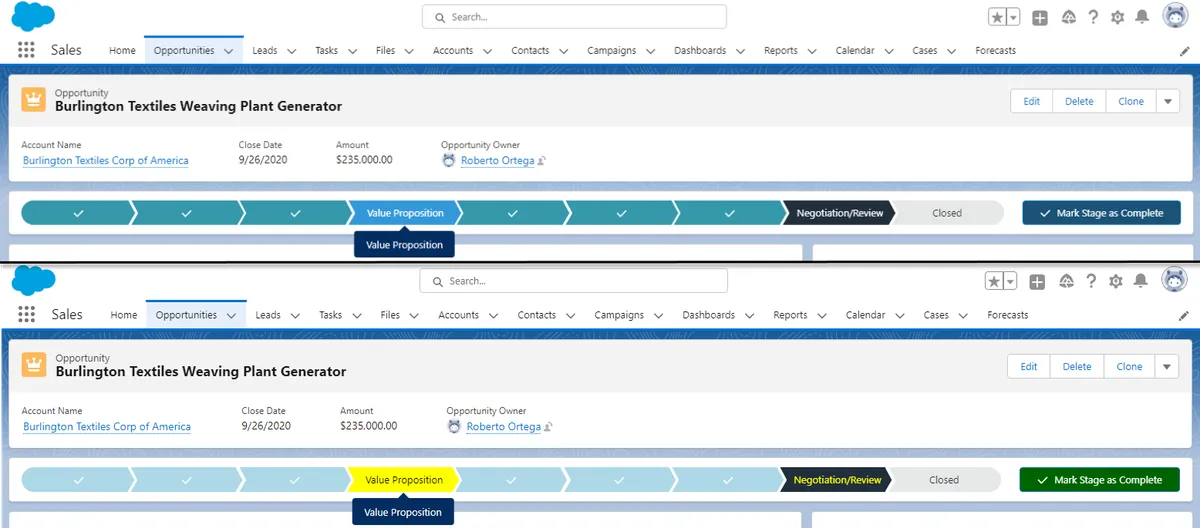1200x528 pixels.
Task: Open Favorites star in lower screenshot
Action: pyautogui.click(x=995, y=282)
